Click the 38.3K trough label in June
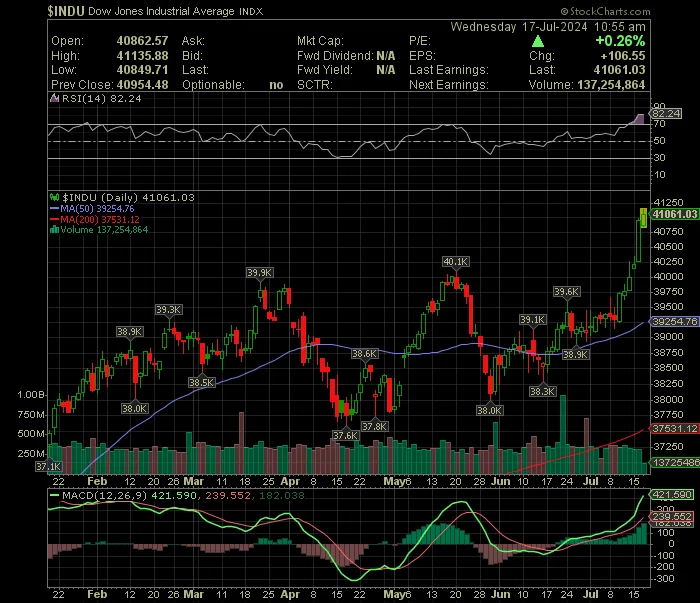Screen dimensions: 700x603 [542, 391]
